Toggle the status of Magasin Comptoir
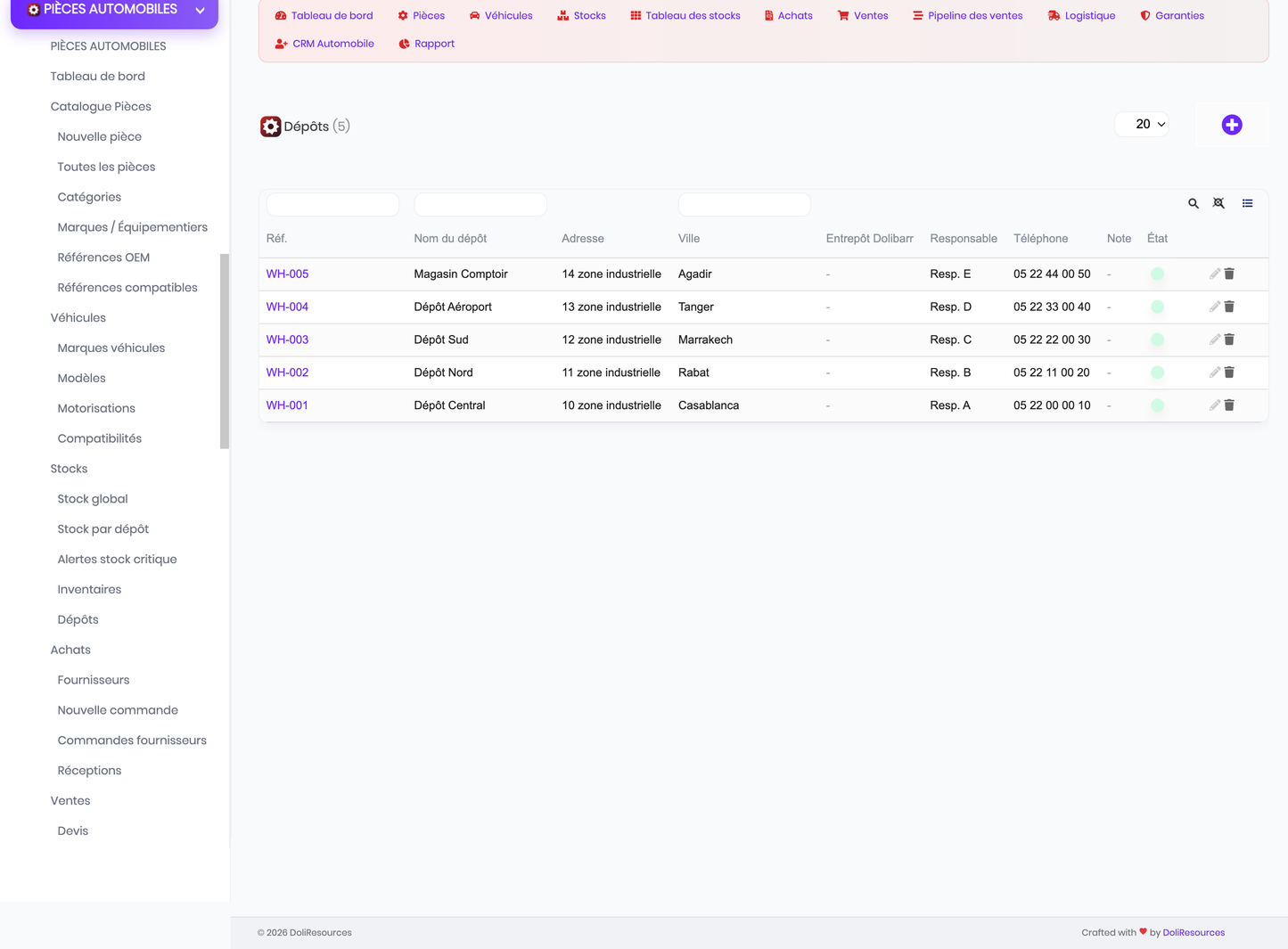Image resolution: width=1288 pixels, height=949 pixels. pyautogui.click(x=1157, y=274)
